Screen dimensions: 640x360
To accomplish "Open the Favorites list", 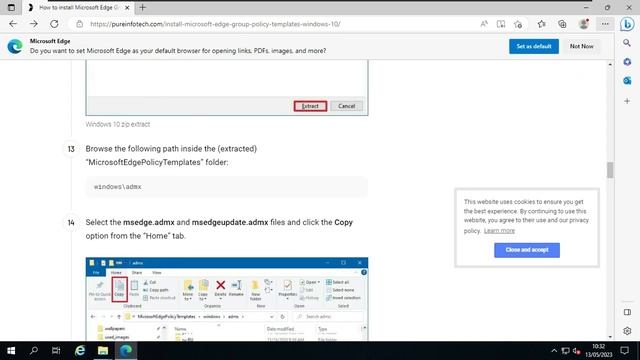I will [x=542, y=24].
